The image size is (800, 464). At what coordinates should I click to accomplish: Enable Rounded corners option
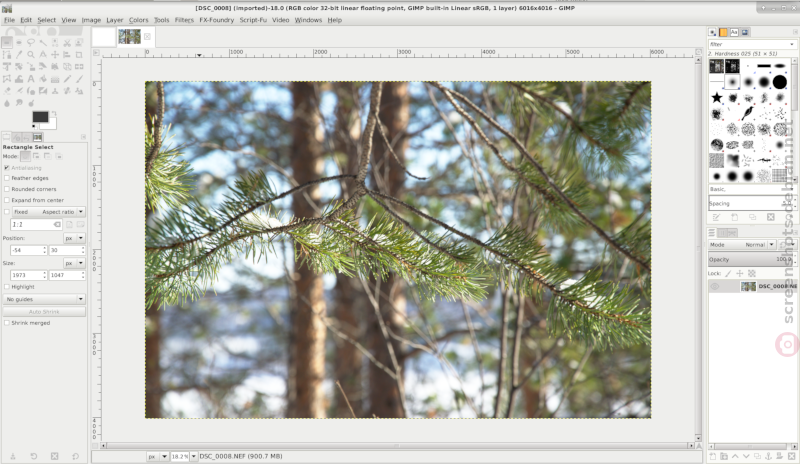[x=7, y=189]
